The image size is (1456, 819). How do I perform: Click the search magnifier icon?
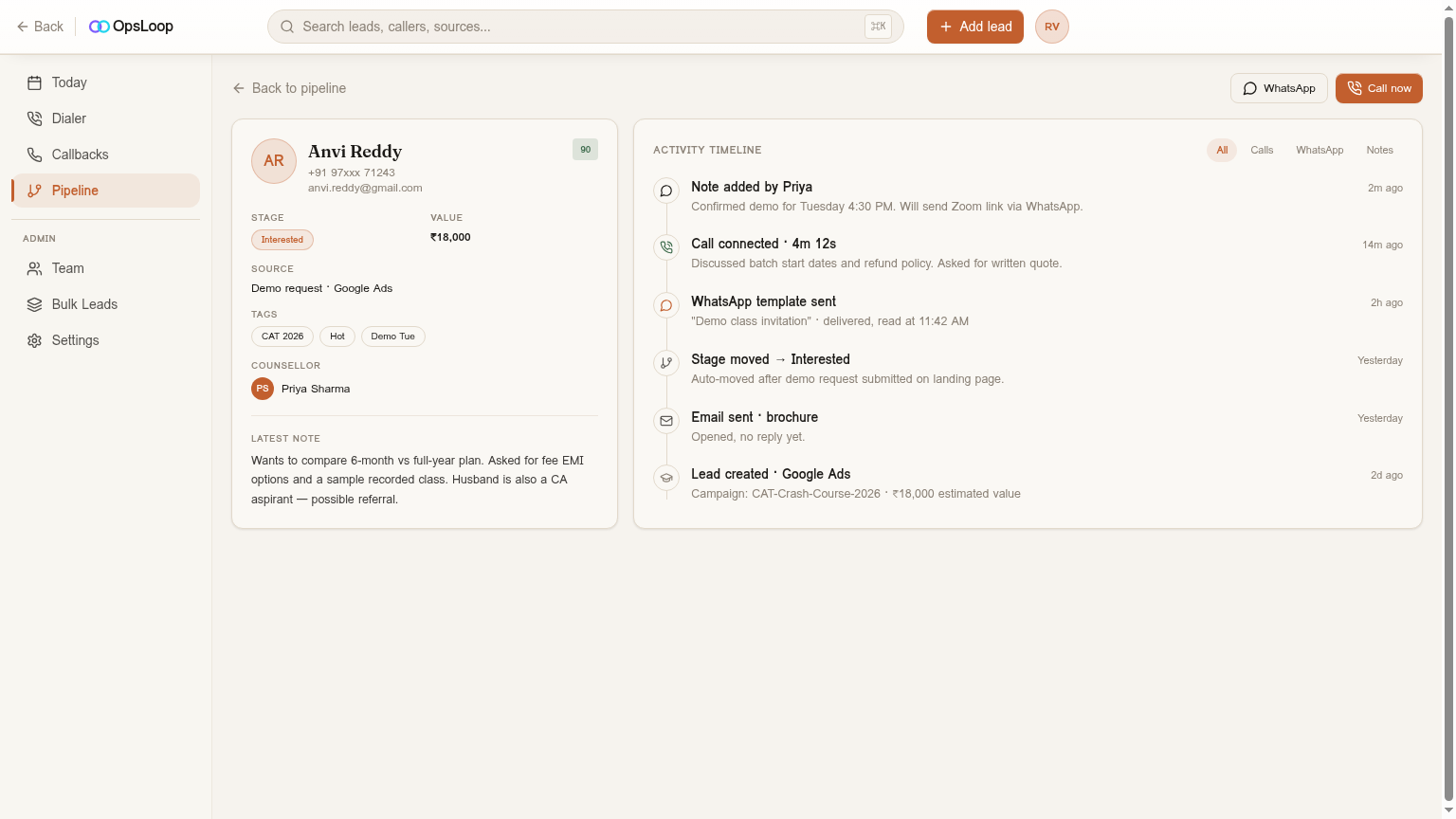coord(287,27)
